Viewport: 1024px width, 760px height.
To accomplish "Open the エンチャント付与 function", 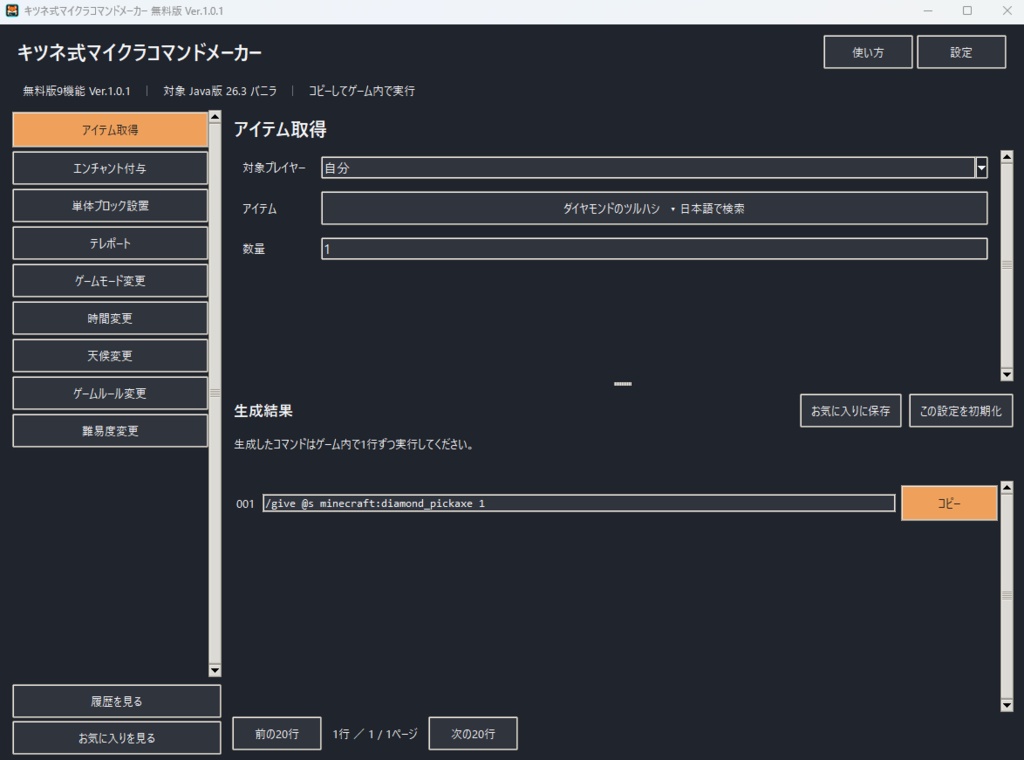I will (x=110, y=168).
